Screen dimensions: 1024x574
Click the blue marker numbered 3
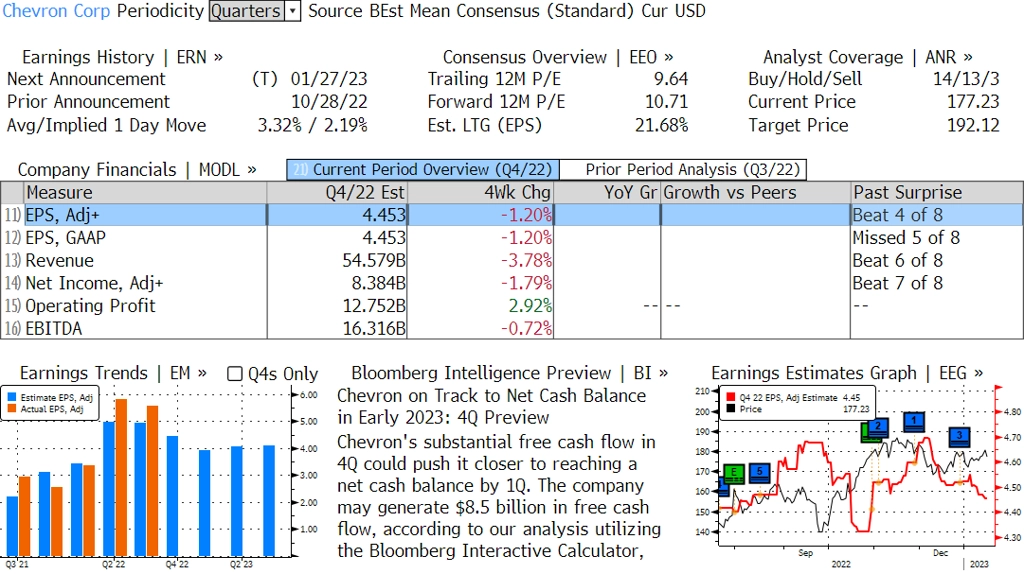959,436
